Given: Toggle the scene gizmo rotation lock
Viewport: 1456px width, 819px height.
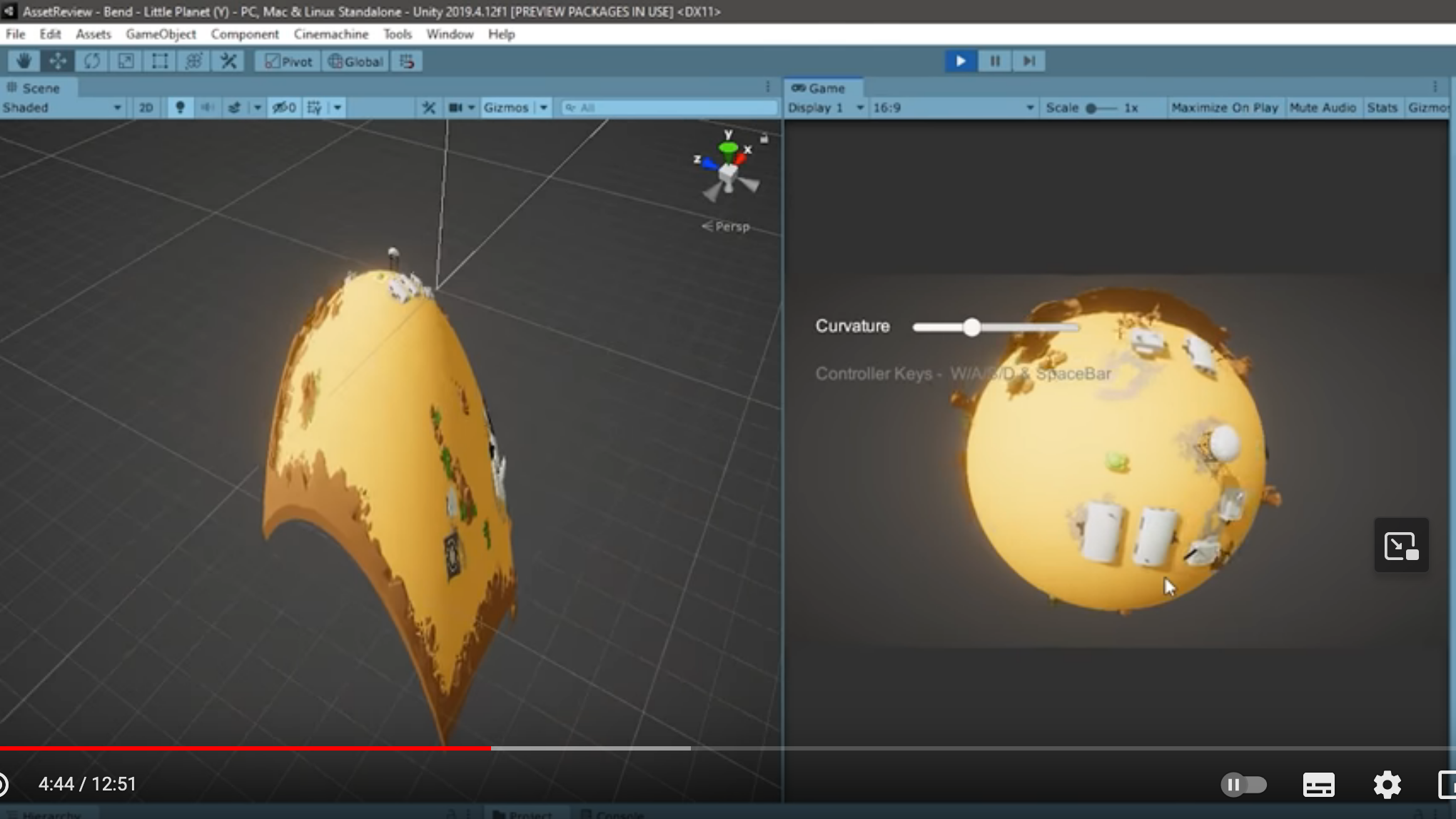Looking at the screenshot, I should click(x=764, y=138).
